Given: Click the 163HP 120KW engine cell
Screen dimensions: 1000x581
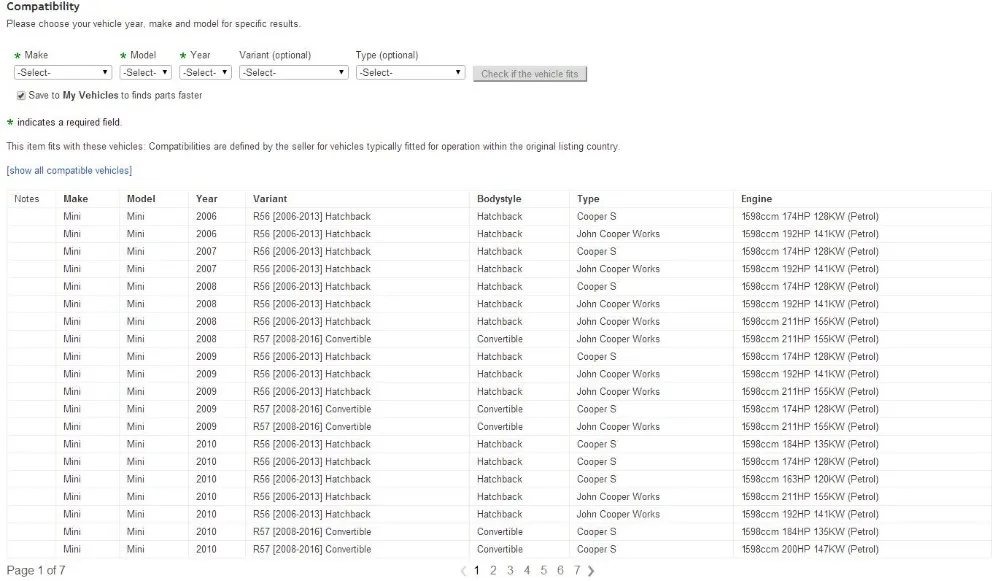Looking at the screenshot, I should [x=810, y=480].
